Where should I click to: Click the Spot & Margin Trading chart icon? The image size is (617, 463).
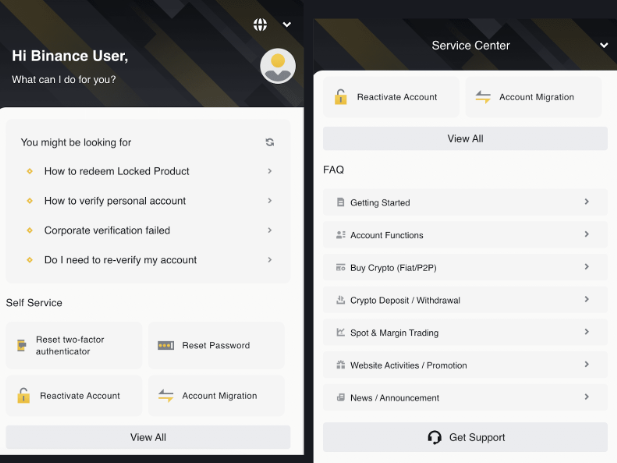341,333
